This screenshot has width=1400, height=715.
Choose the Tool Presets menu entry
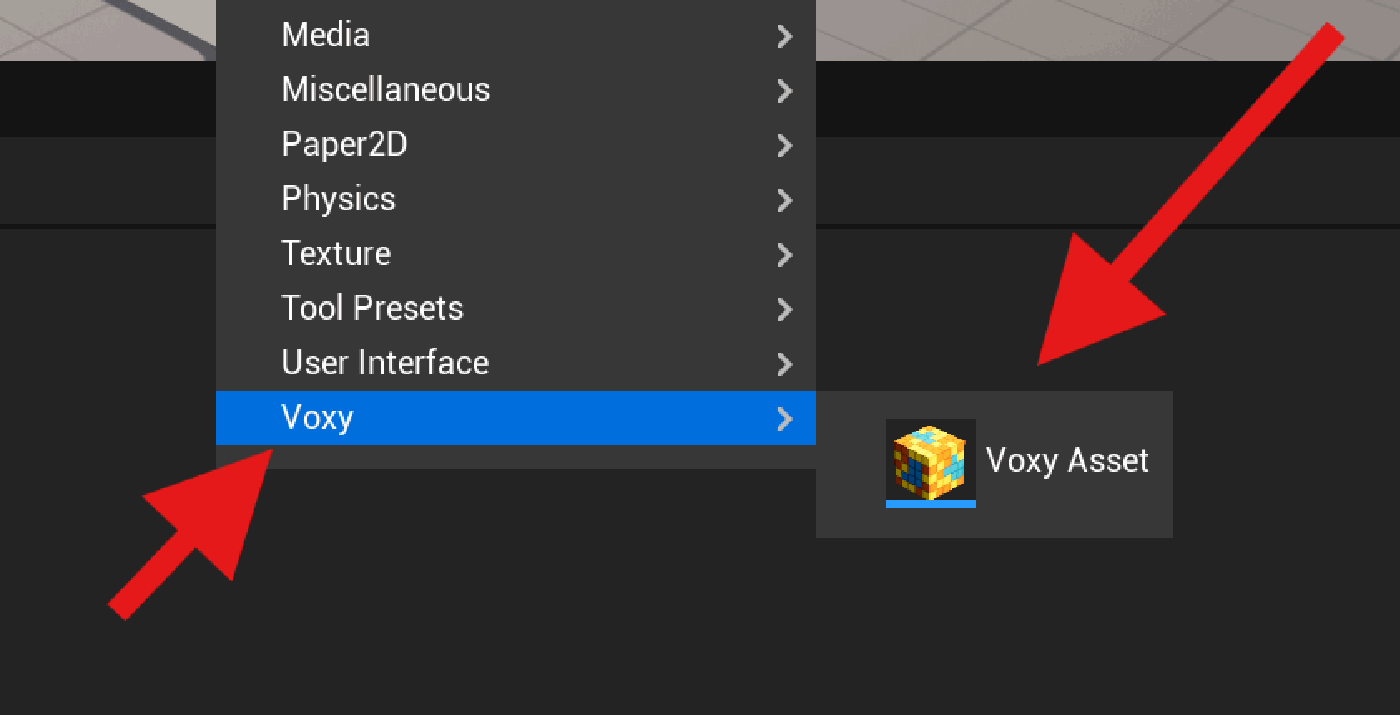[x=372, y=308]
